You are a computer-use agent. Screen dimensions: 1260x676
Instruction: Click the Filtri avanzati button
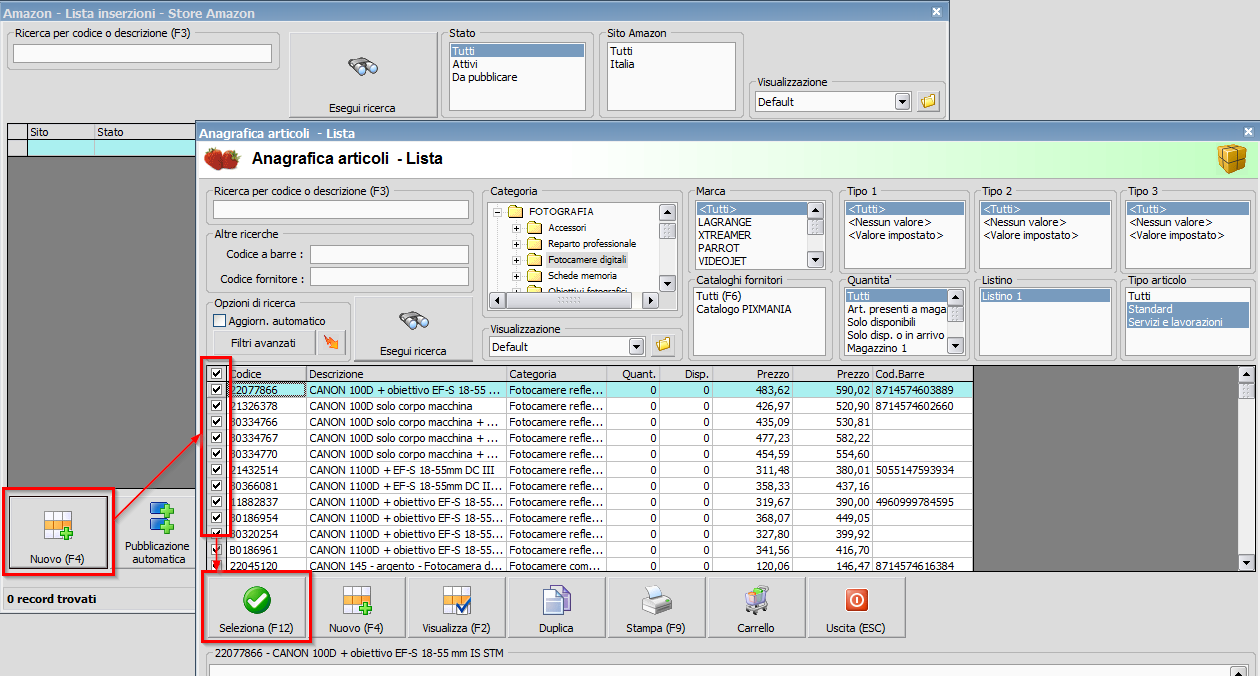263,343
